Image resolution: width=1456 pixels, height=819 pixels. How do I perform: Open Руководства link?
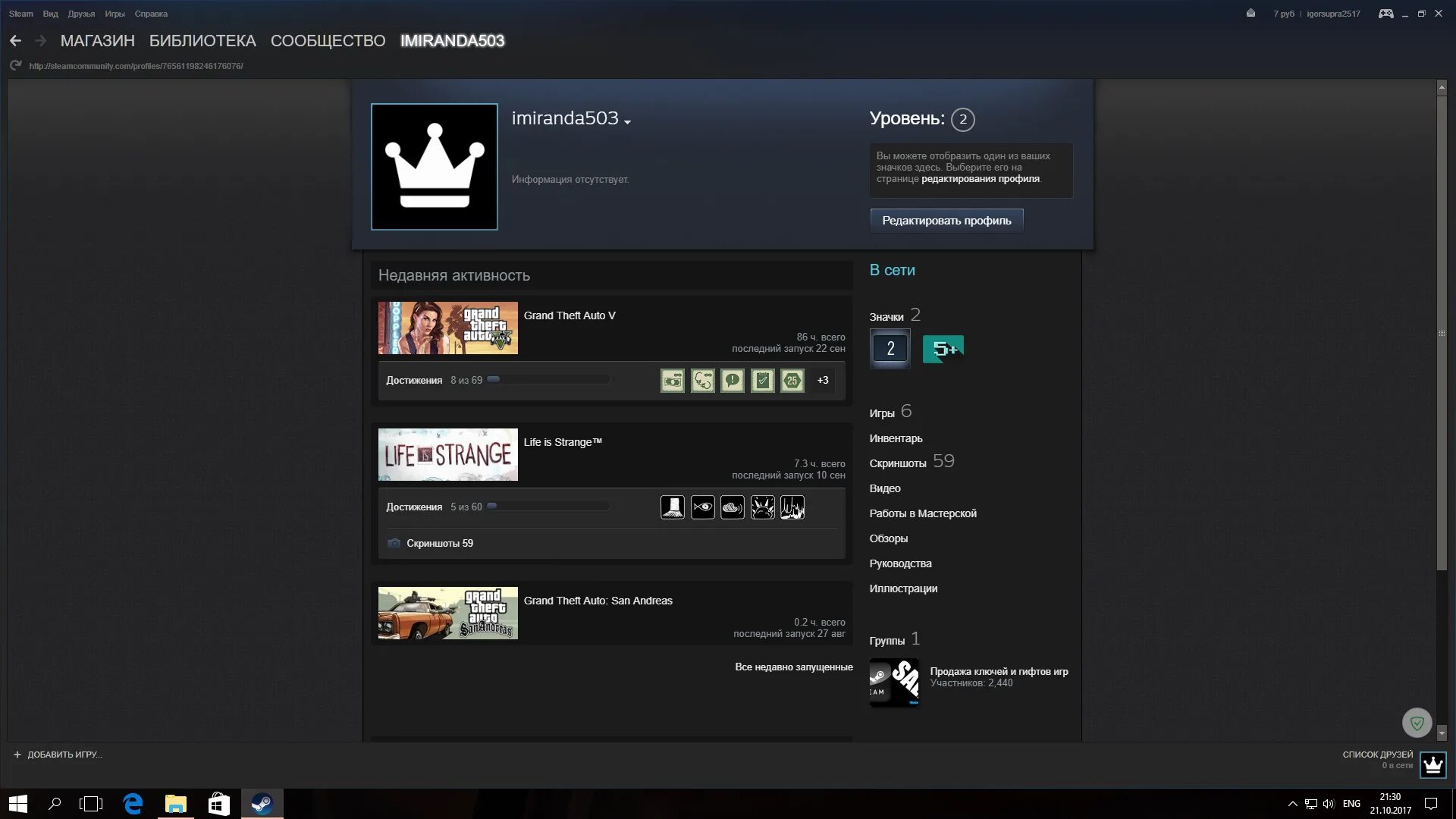(900, 563)
